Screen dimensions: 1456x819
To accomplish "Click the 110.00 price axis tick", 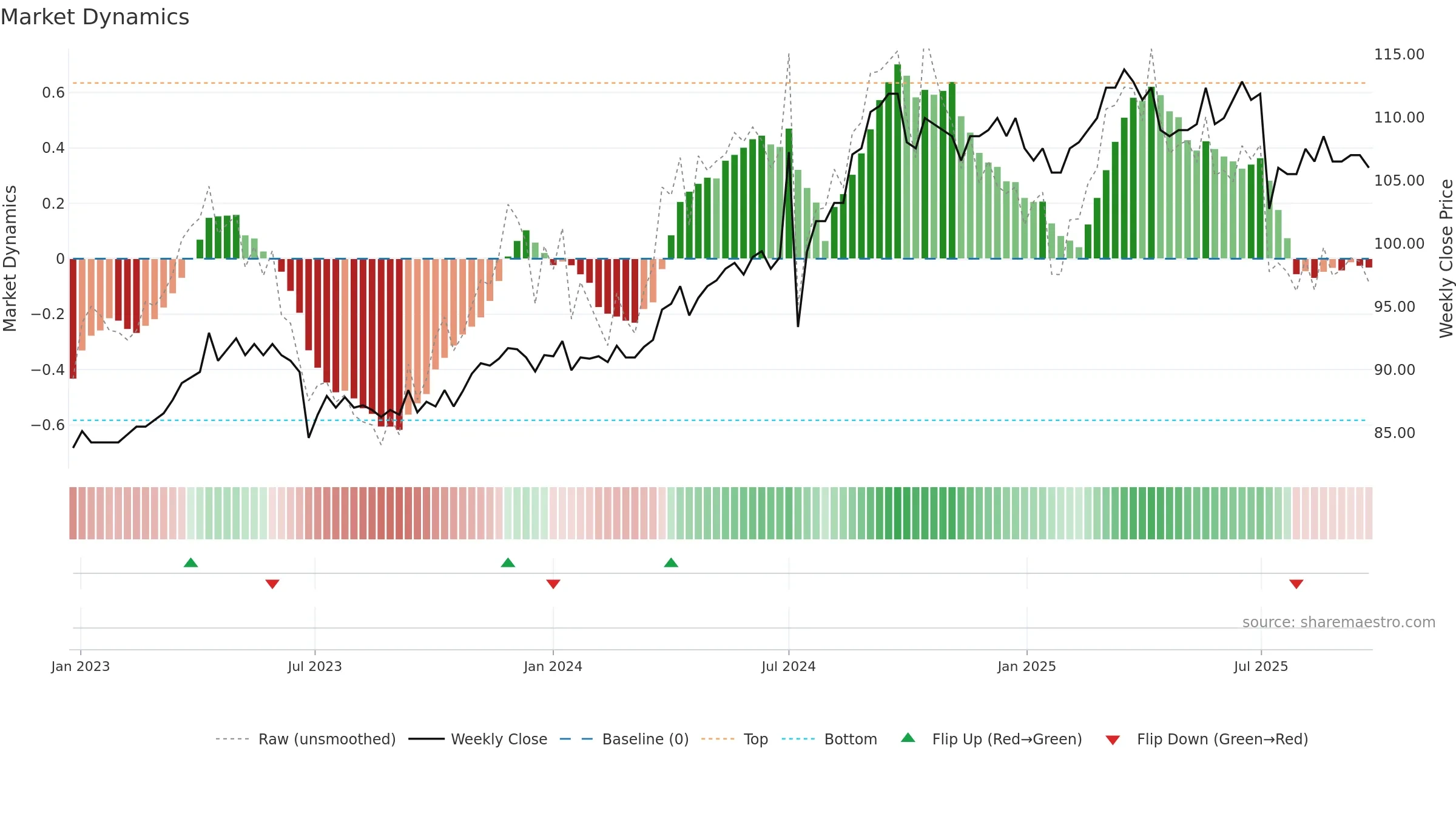I will pyautogui.click(x=1399, y=117).
